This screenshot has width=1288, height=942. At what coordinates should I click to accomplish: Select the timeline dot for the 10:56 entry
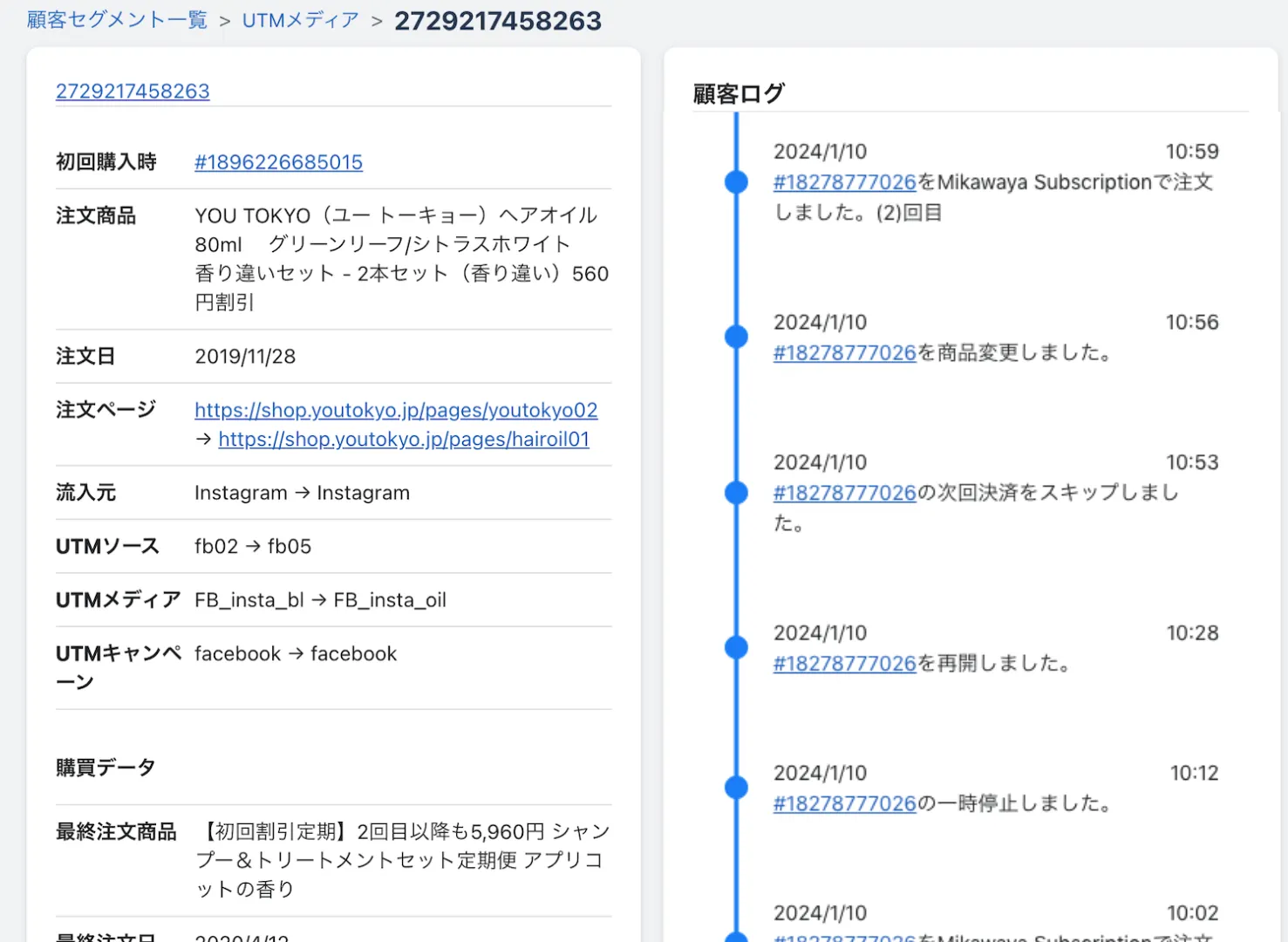pyautogui.click(x=737, y=337)
